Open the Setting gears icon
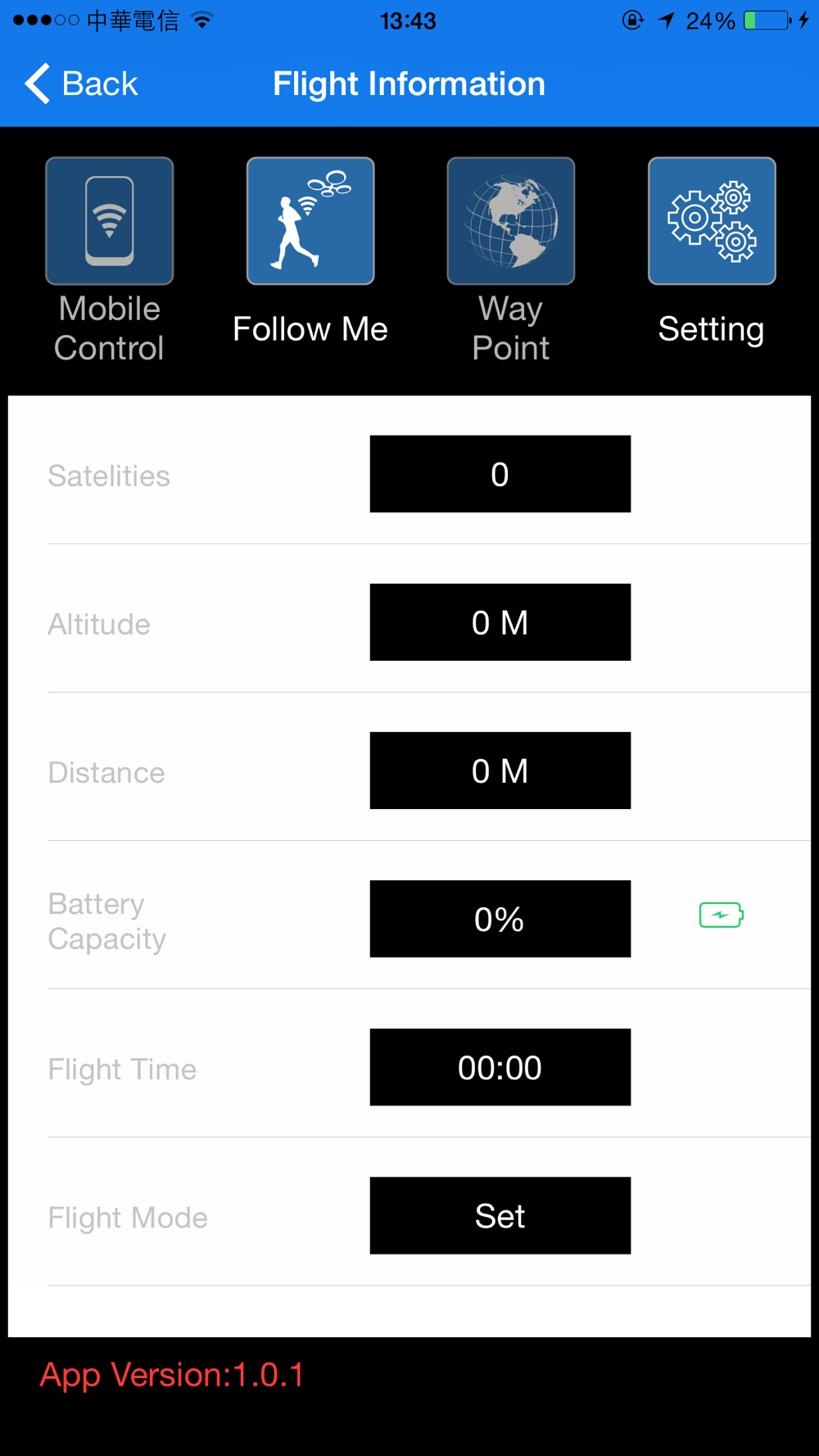This screenshot has height=1456, width=819. click(712, 221)
